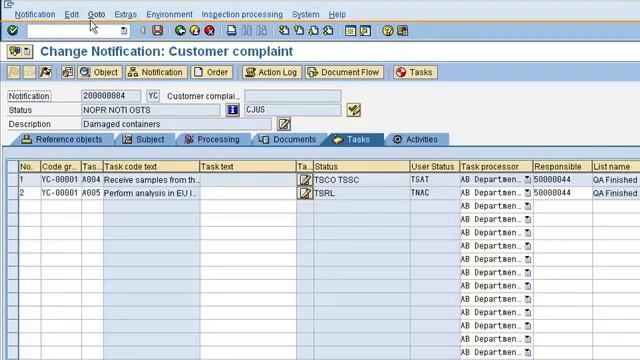The width and height of the screenshot is (640, 360).
Task: Switch to the Reference objects tab
Action: point(62,139)
